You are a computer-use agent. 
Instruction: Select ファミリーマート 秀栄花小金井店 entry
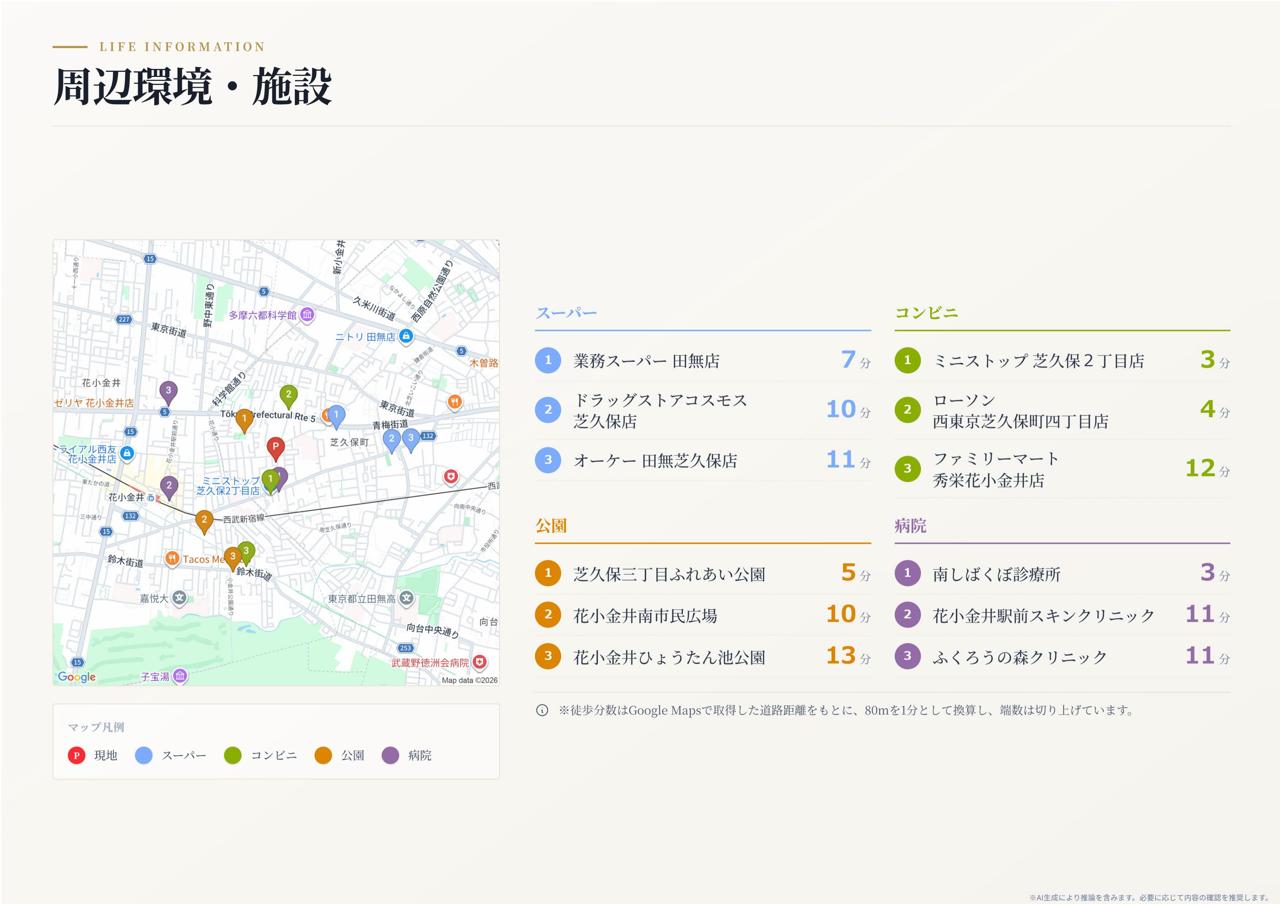[1062, 469]
